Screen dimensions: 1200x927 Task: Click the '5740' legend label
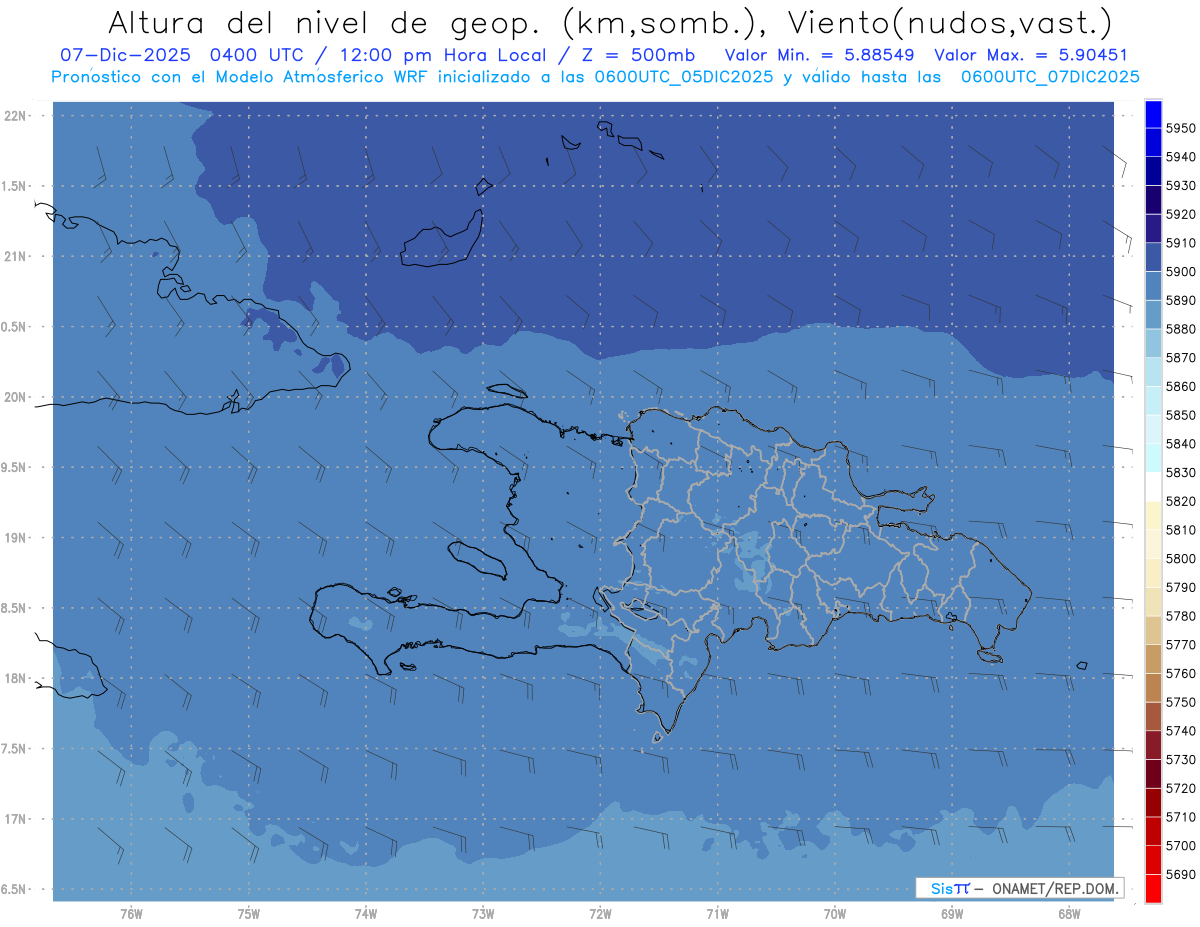click(x=1180, y=731)
